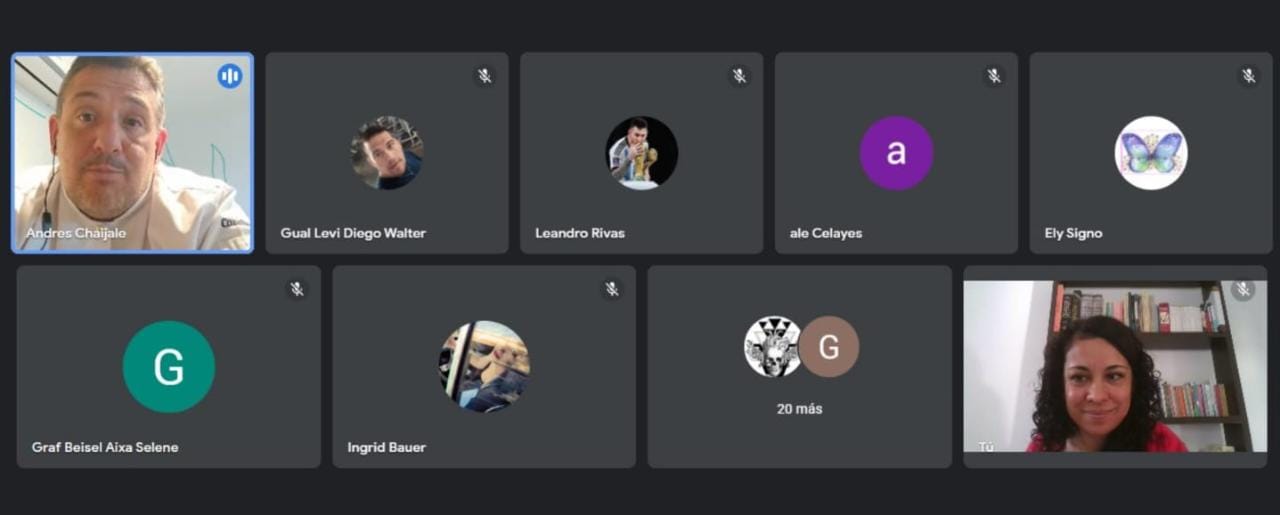Viewport: 1280px width, 515px height.
Task: Click Ingrid Bauer's profile photo
Action: pyautogui.click(x=484, y=367)
